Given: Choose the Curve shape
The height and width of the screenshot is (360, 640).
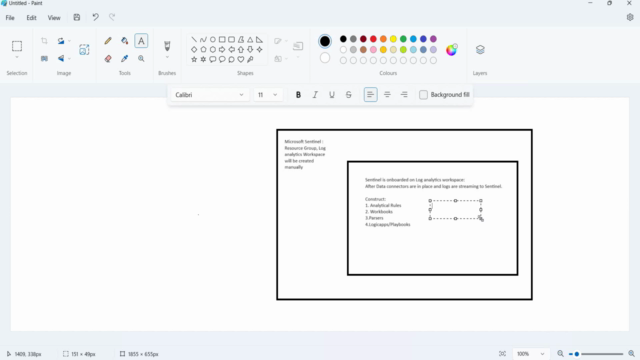Looking at the screenshot, I should click(203, 40).
